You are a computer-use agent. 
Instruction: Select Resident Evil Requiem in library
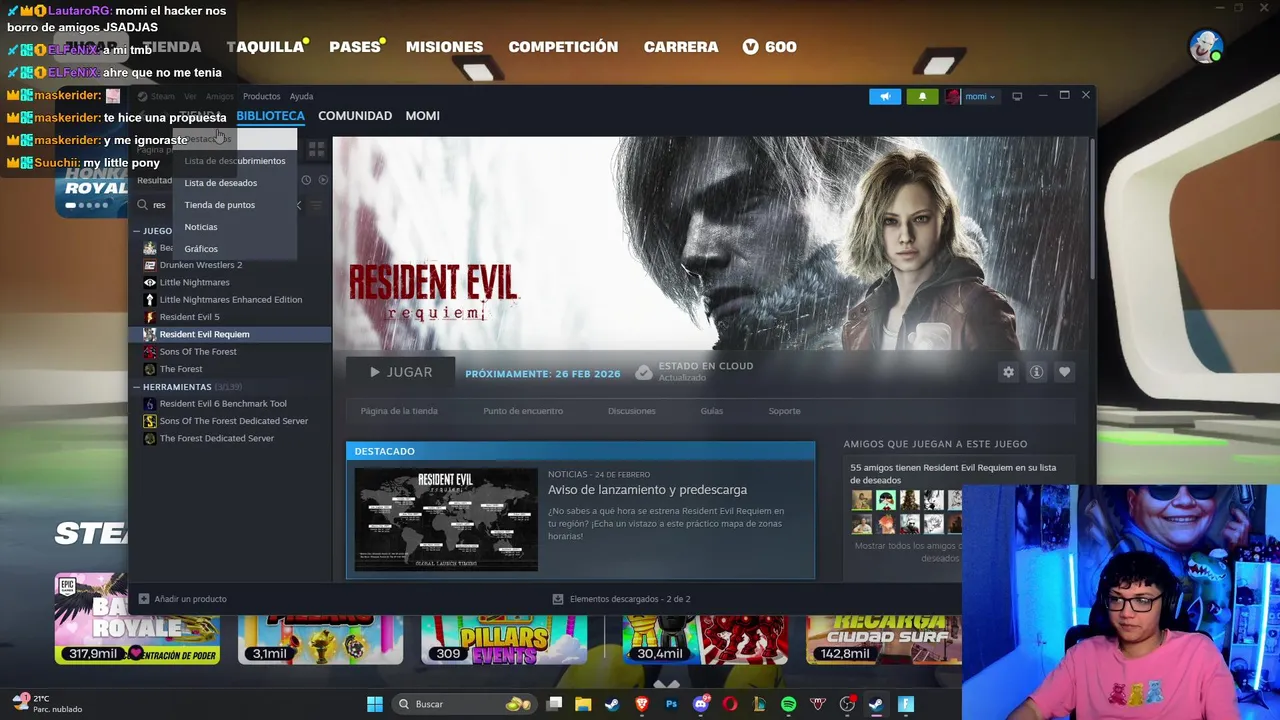pos(205,334)
